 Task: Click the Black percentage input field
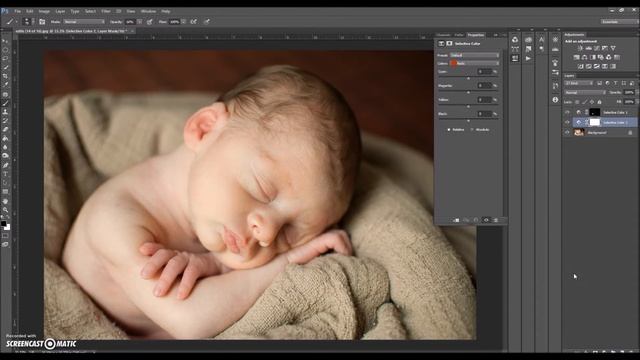coord(484,114)
